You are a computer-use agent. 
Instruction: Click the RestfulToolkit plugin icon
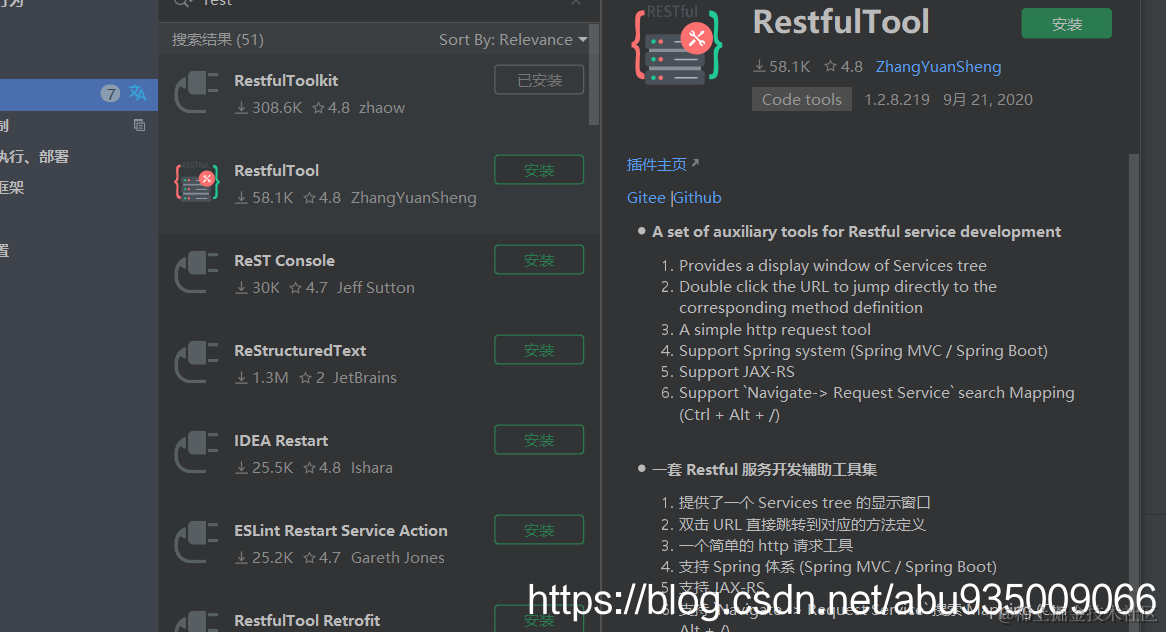[196, 92]
